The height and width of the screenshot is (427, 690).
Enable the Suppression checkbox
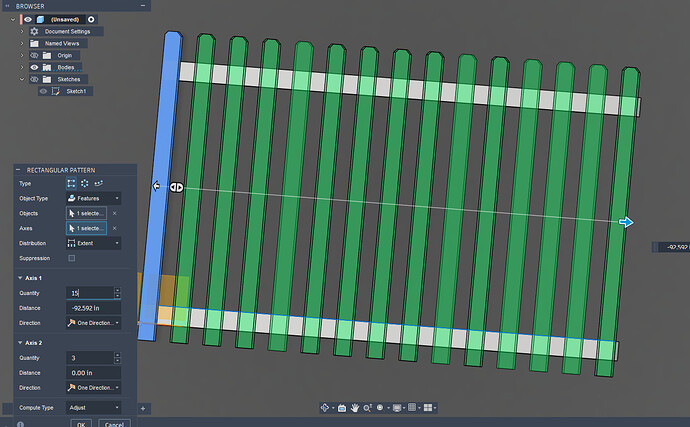pyautogui.click(x=71, y=258)
